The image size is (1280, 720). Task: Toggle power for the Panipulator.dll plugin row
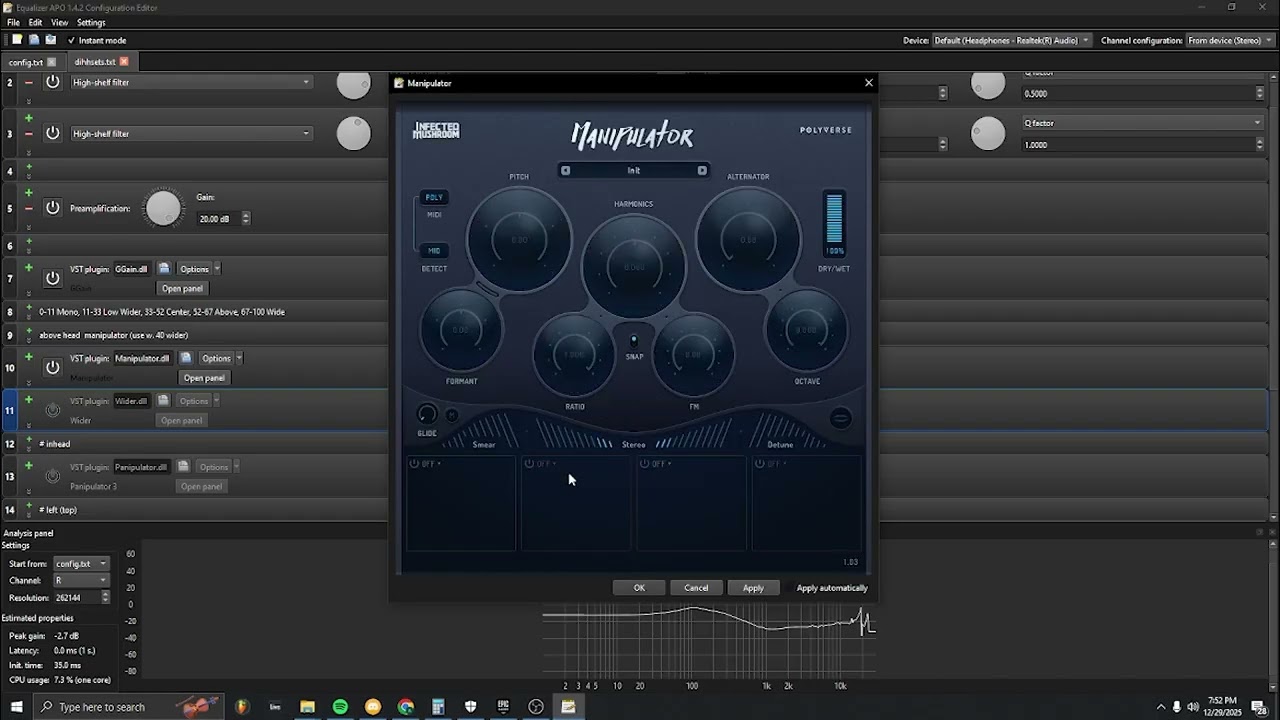(x=53, y=476)
